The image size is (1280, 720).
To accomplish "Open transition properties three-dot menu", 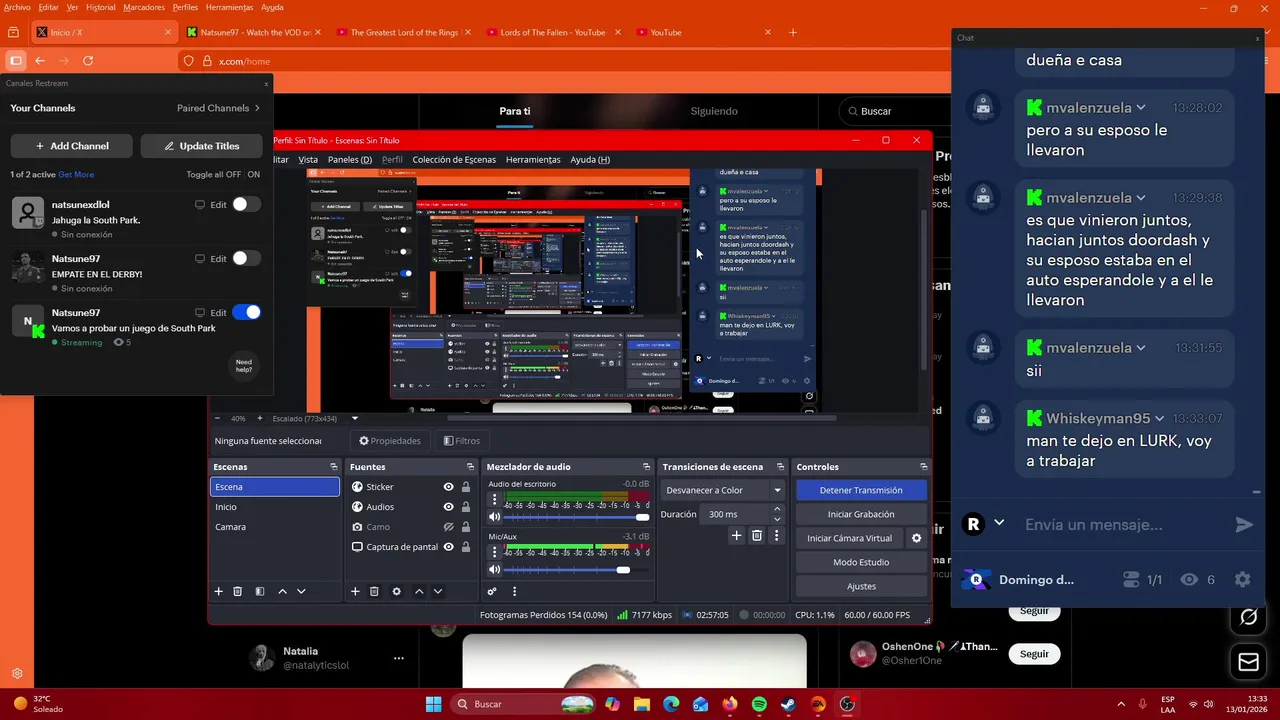I will tap(776, 536).
